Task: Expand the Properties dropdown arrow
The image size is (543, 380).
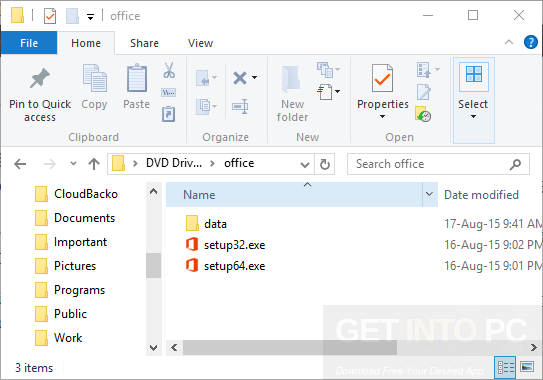Action: pyautogui.click(x=382, y=116)
